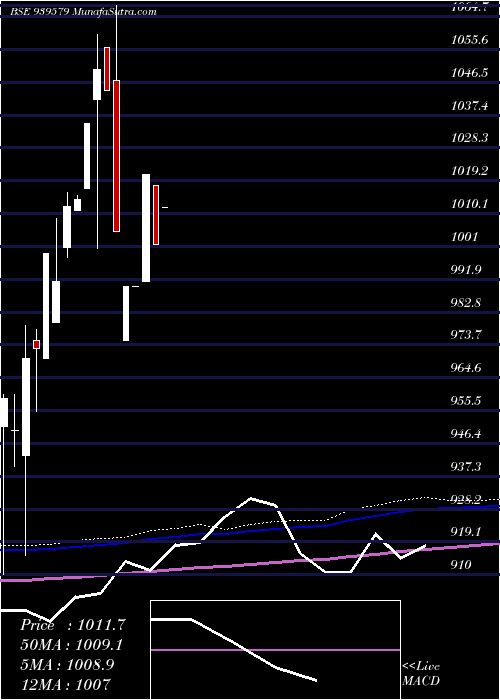Click the price label 919.1
Viewport: 500px width, 700px height.
tap(467, 532)
